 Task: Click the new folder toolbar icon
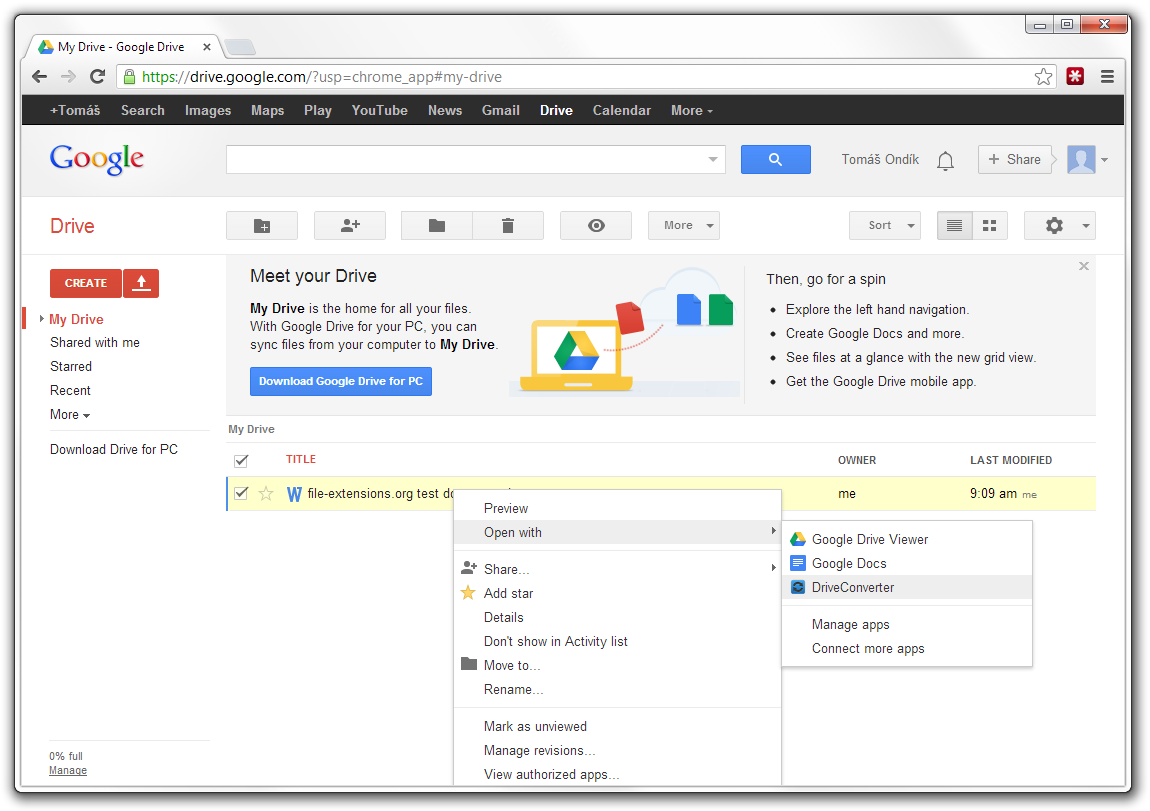pos(262,226)
